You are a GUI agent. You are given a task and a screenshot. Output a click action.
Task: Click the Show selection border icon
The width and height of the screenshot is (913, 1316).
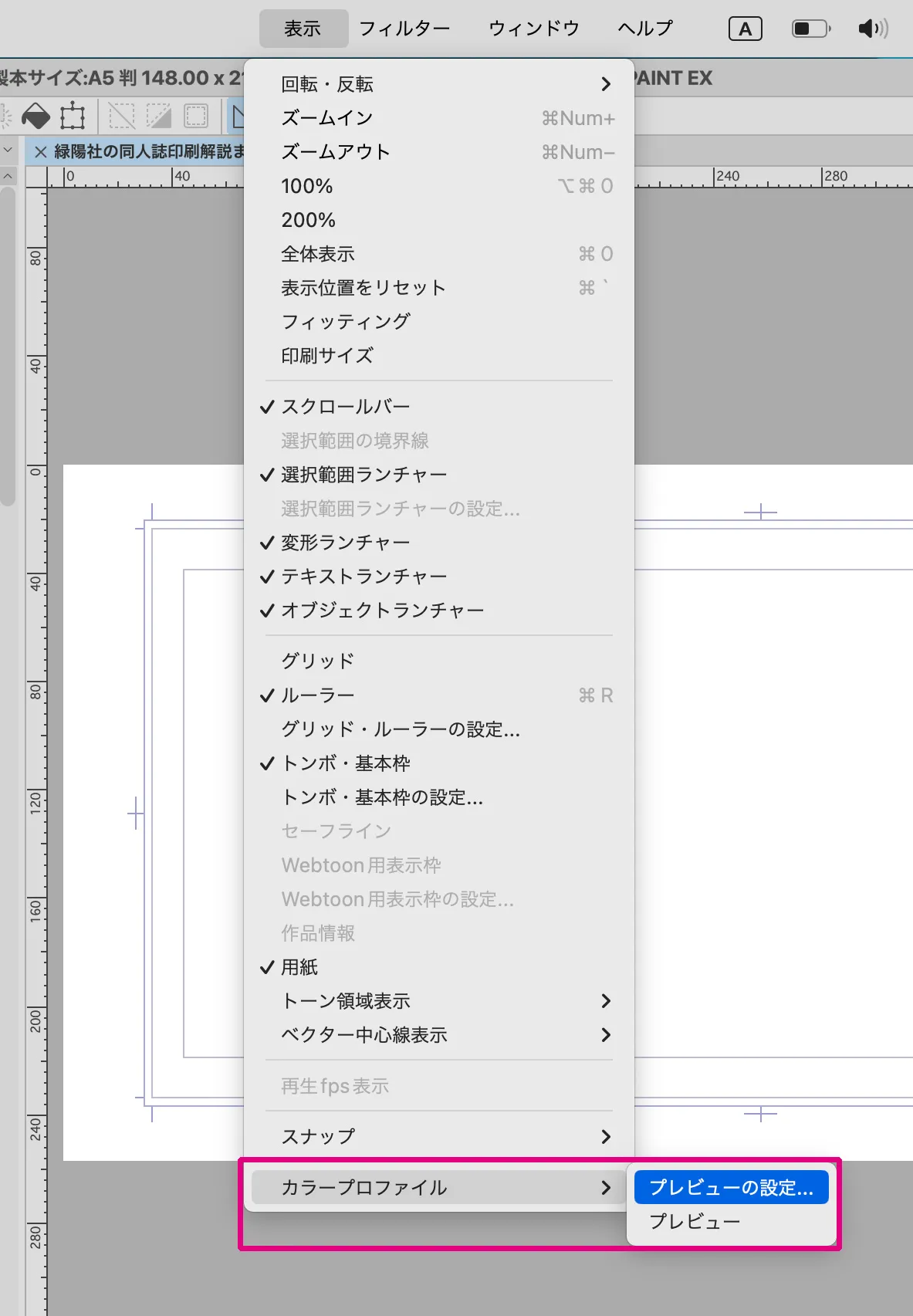pos(196,117)
